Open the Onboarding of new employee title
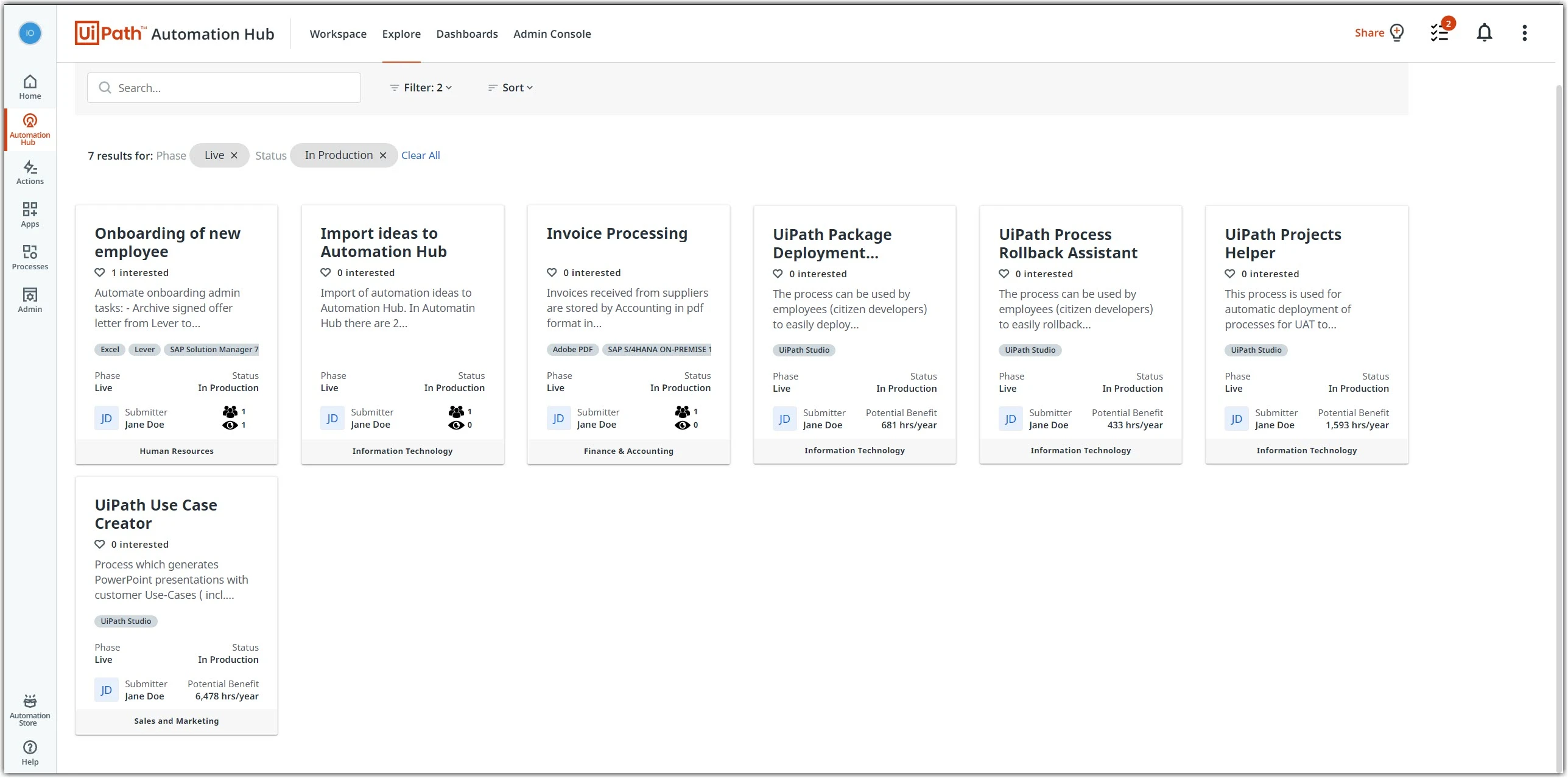 167,242
